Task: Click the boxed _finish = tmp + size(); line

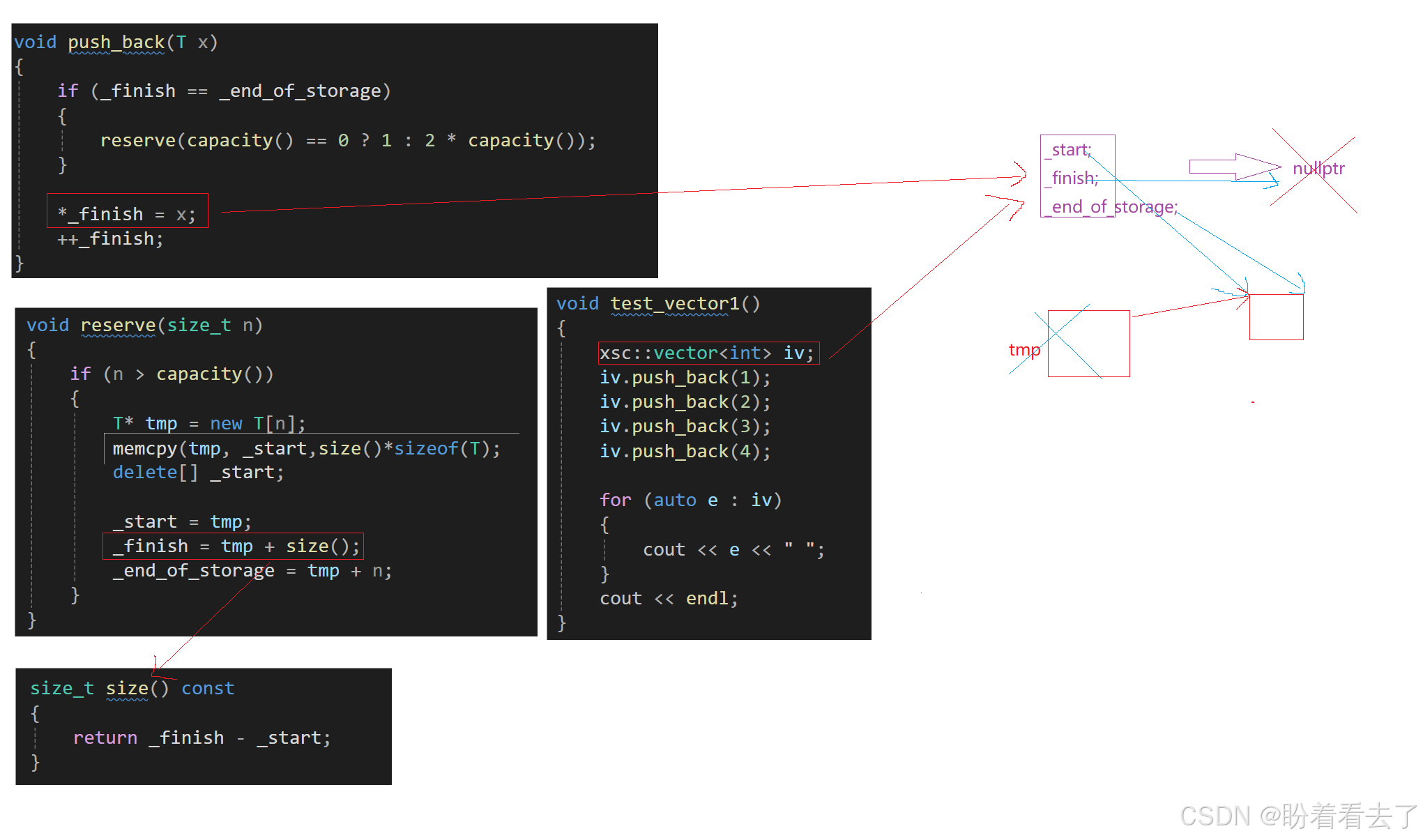Action: 233,546
